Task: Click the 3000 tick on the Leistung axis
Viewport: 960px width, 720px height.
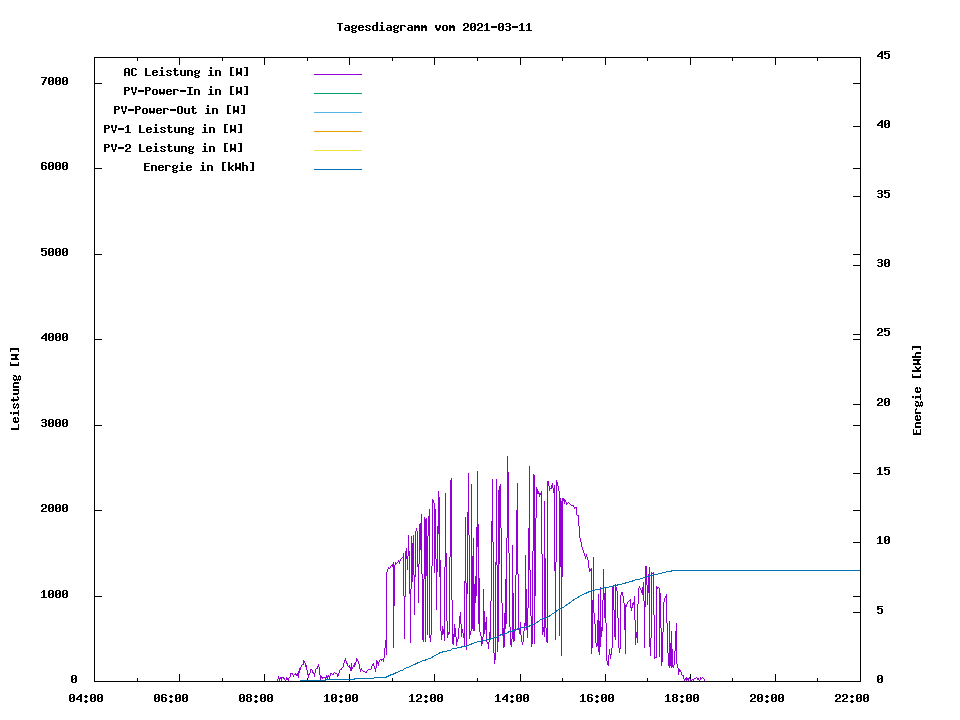Action: pos(53,424)
